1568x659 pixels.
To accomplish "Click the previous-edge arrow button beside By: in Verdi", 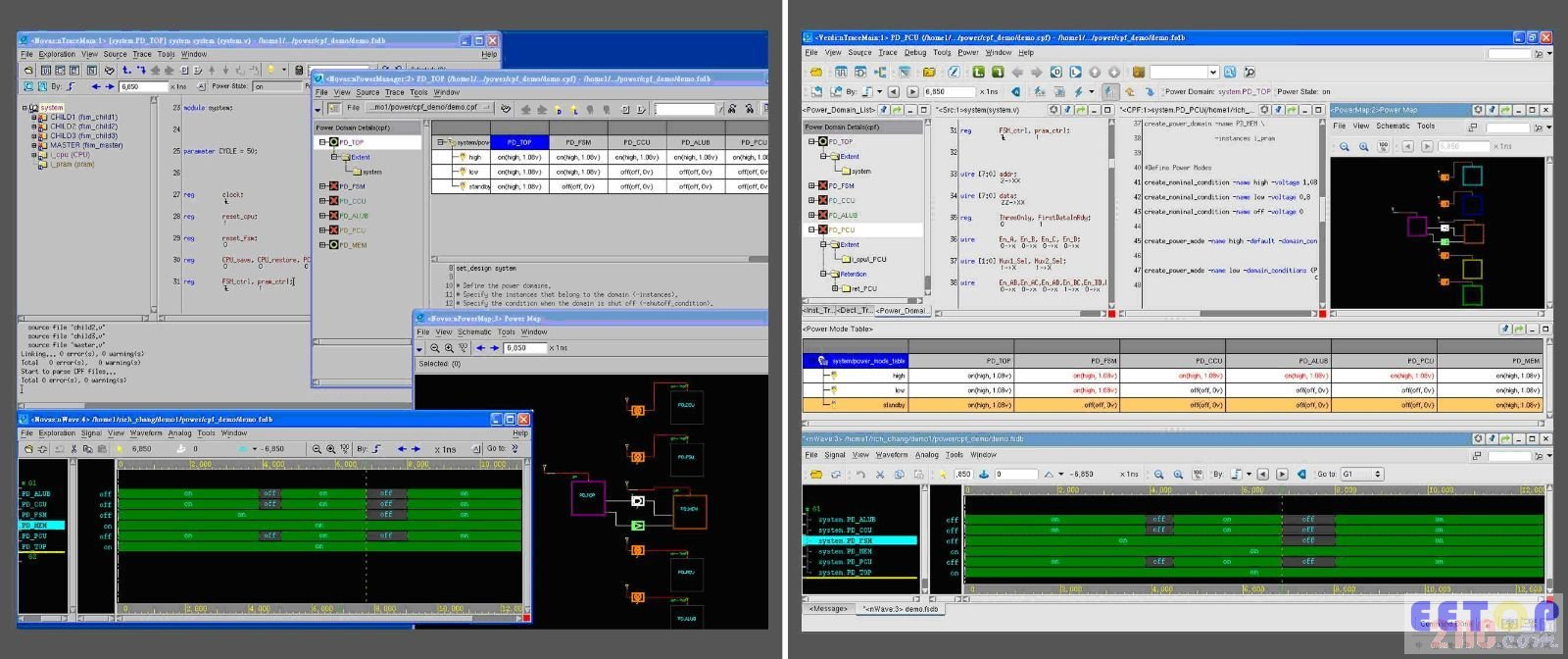I will click(x=894, y=92).
